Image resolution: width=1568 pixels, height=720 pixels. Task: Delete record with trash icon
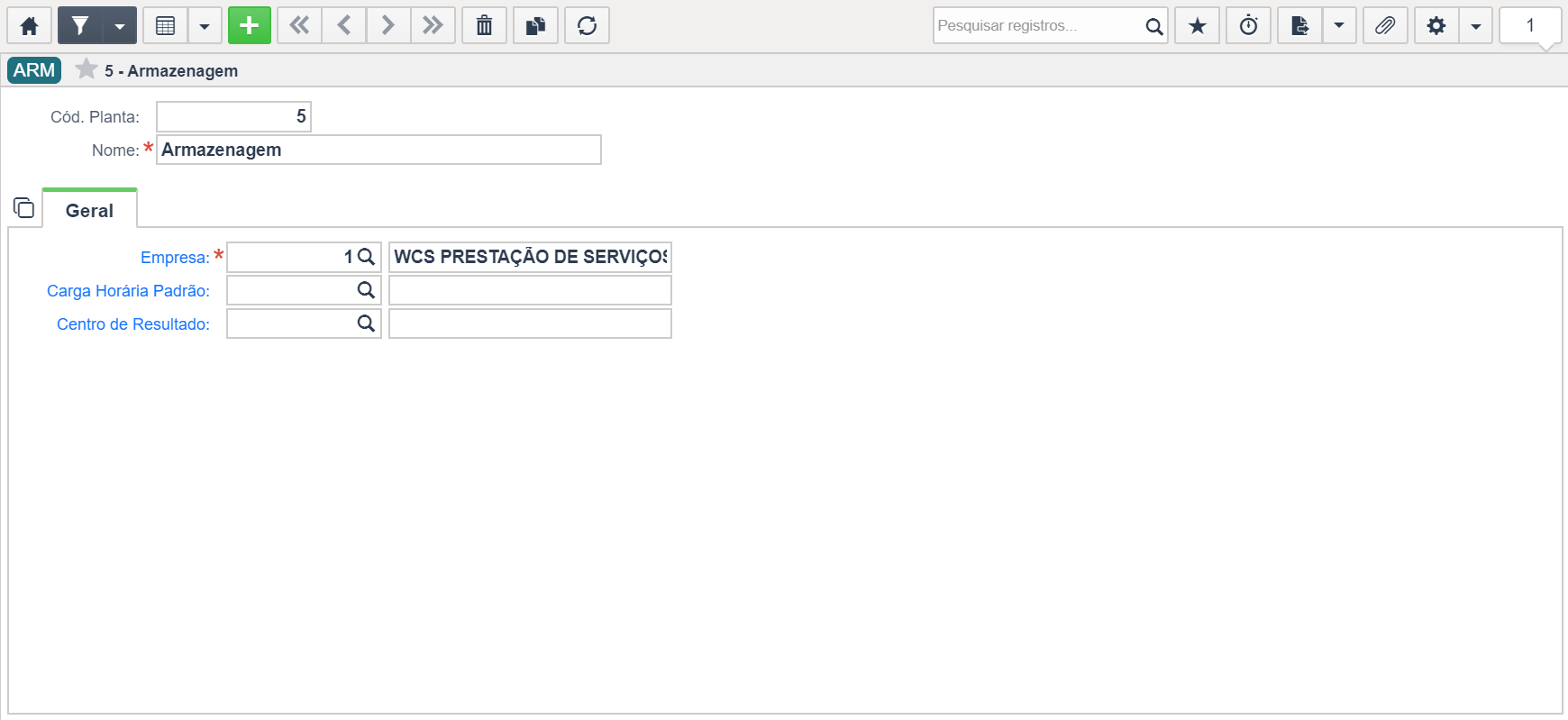485,25
